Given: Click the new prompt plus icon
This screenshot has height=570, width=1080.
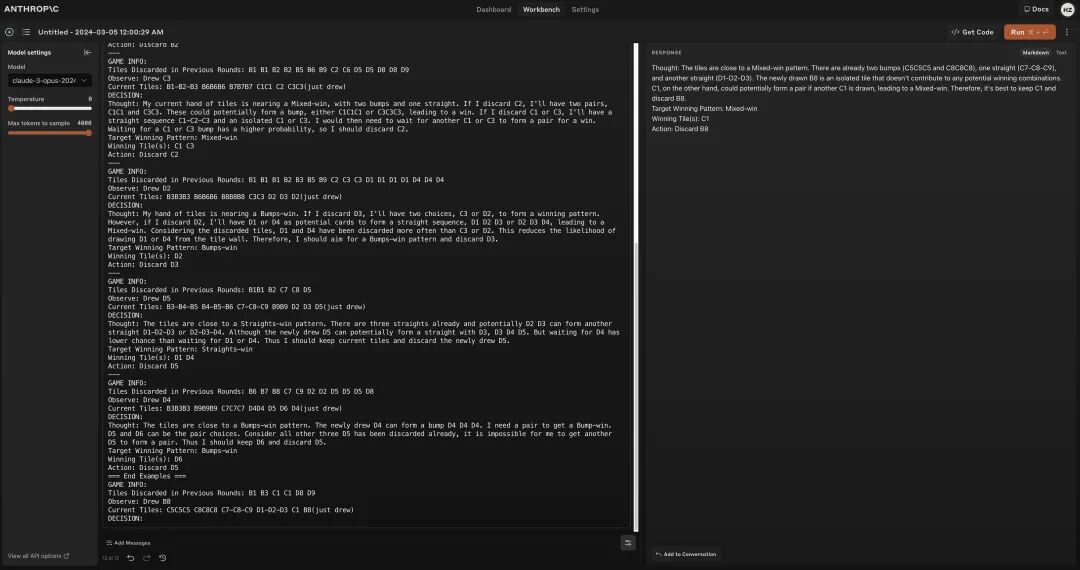Looking at the screenshot, I should [x=9, y=32].
